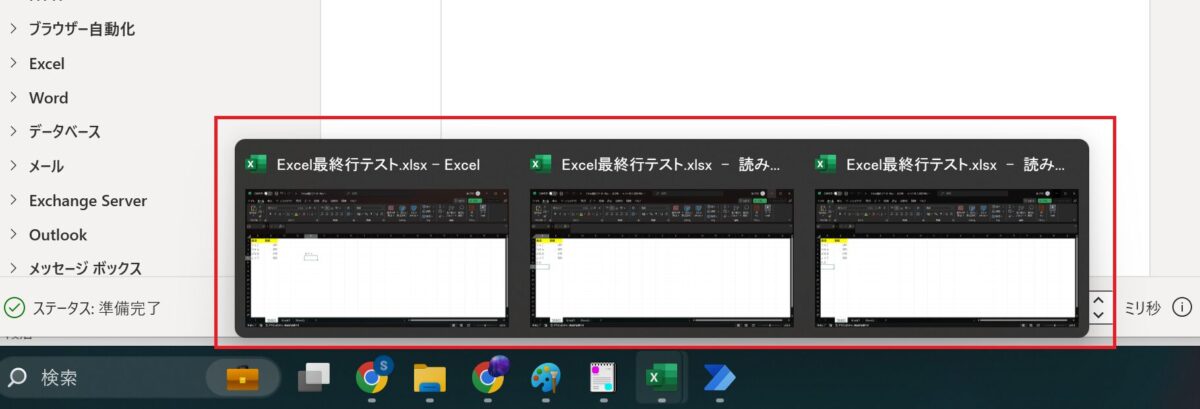Select the メール actions category
This screenshot has width=1200, height=409.
(46, 166)
